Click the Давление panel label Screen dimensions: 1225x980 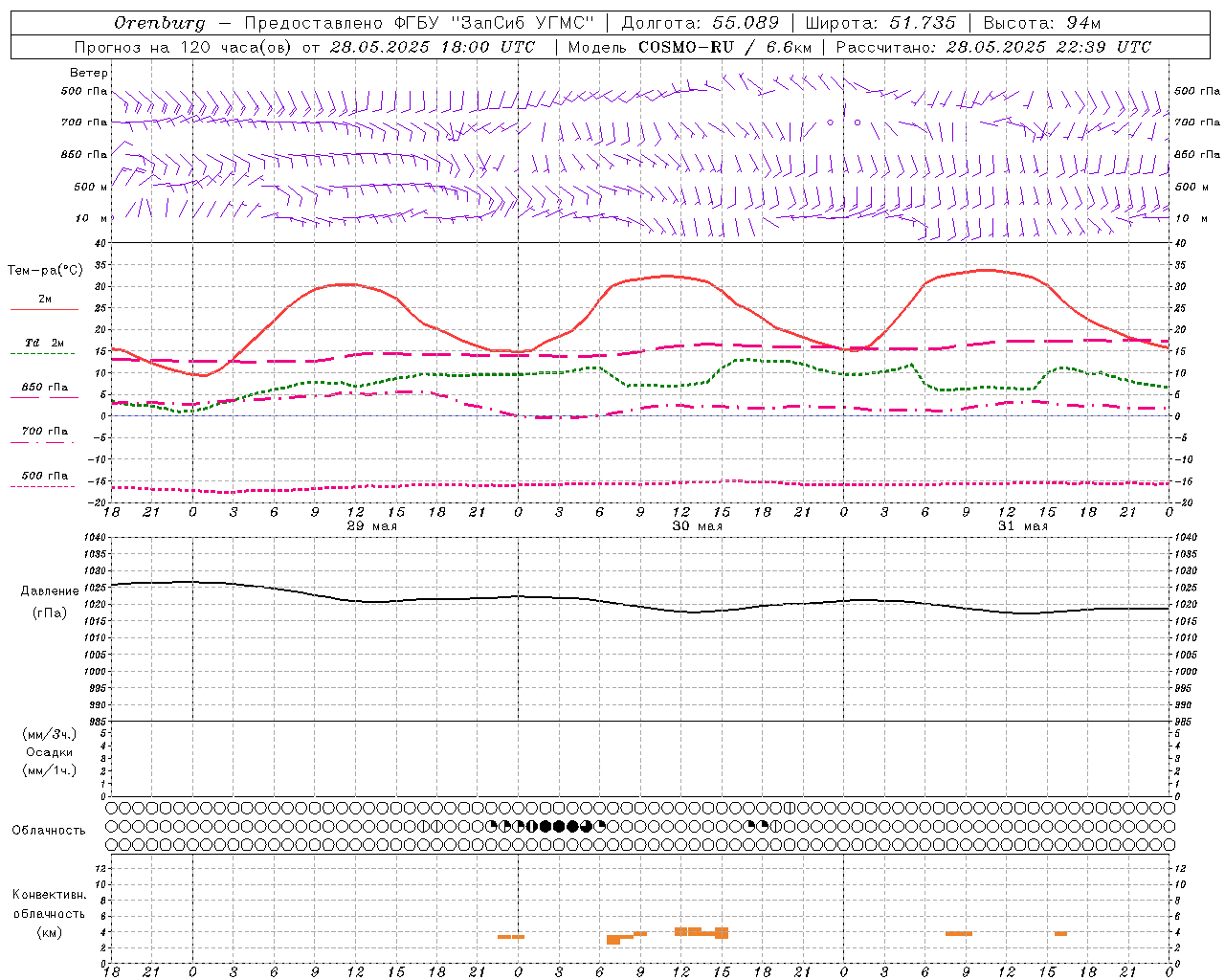click(x=50, y=591)
